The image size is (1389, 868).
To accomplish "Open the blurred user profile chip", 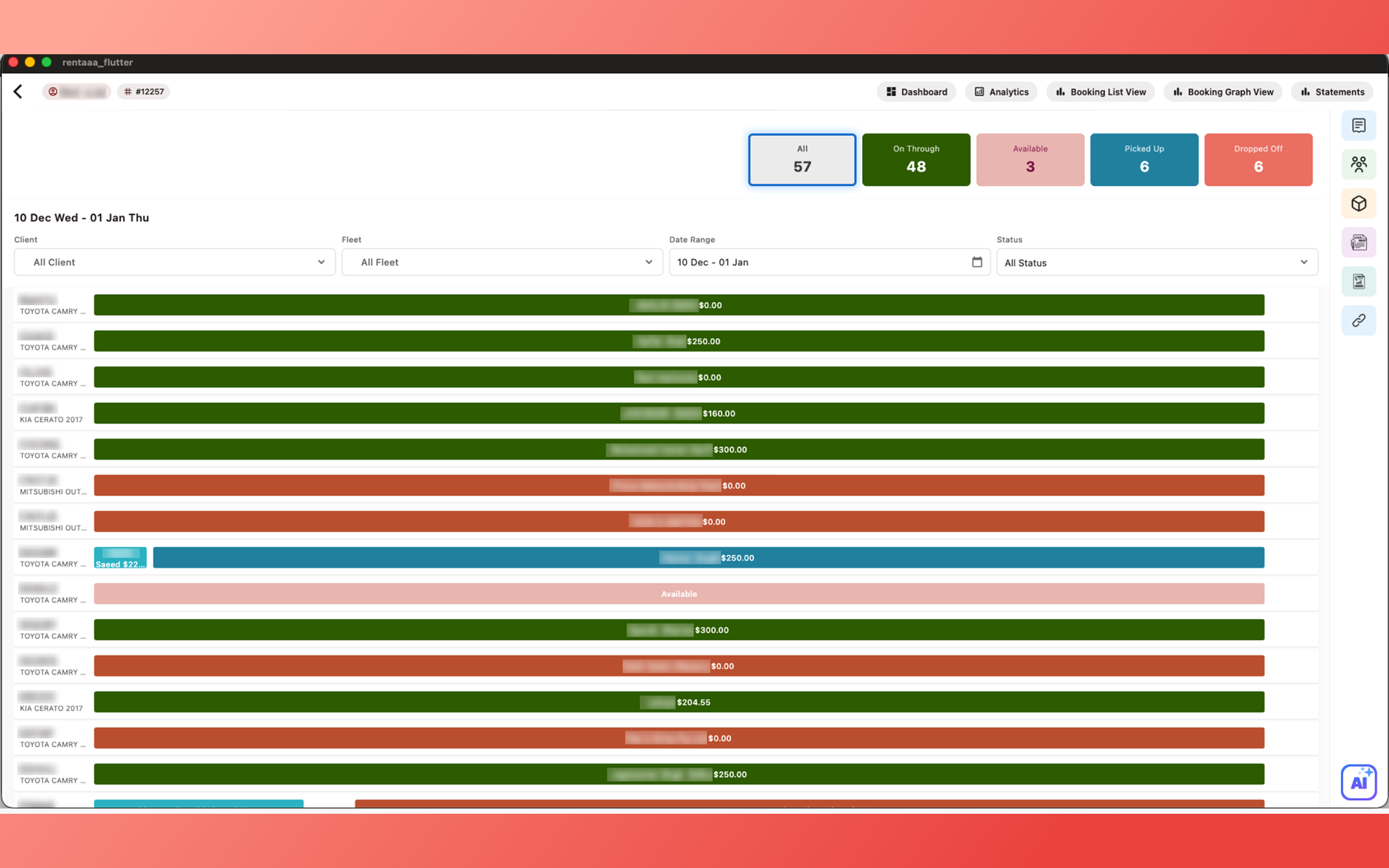I will click(x=77, y=91).
